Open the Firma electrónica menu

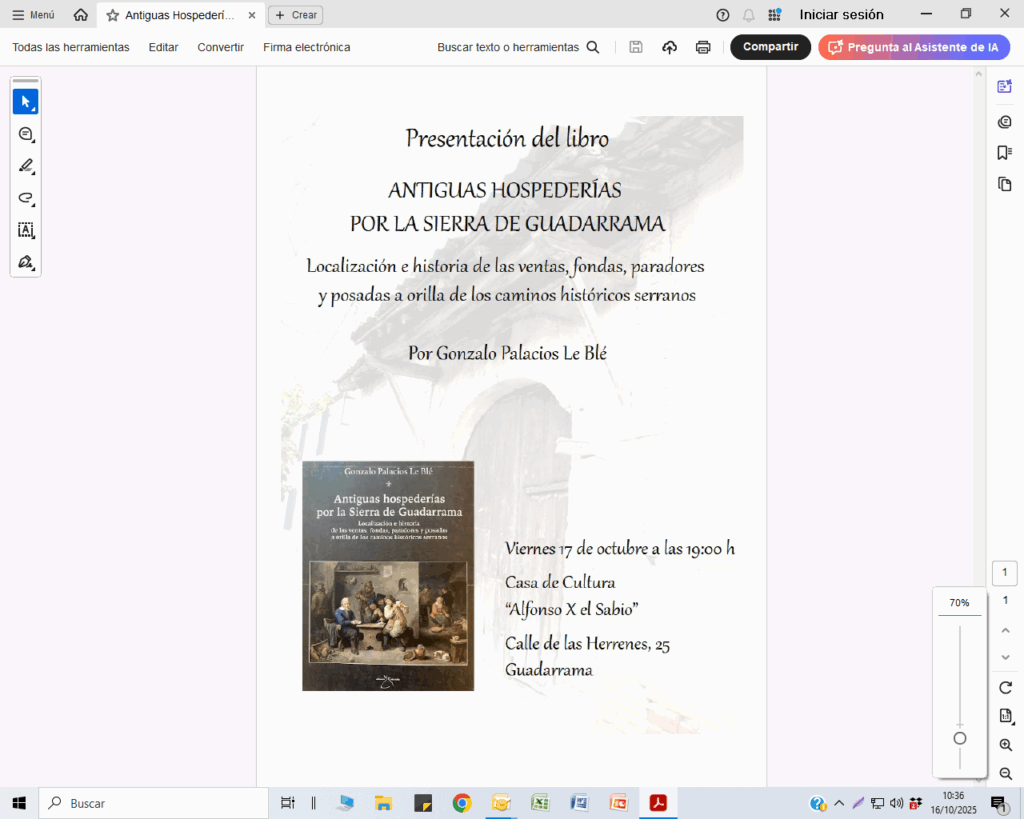pyautogui.click(x=306, y=47)
